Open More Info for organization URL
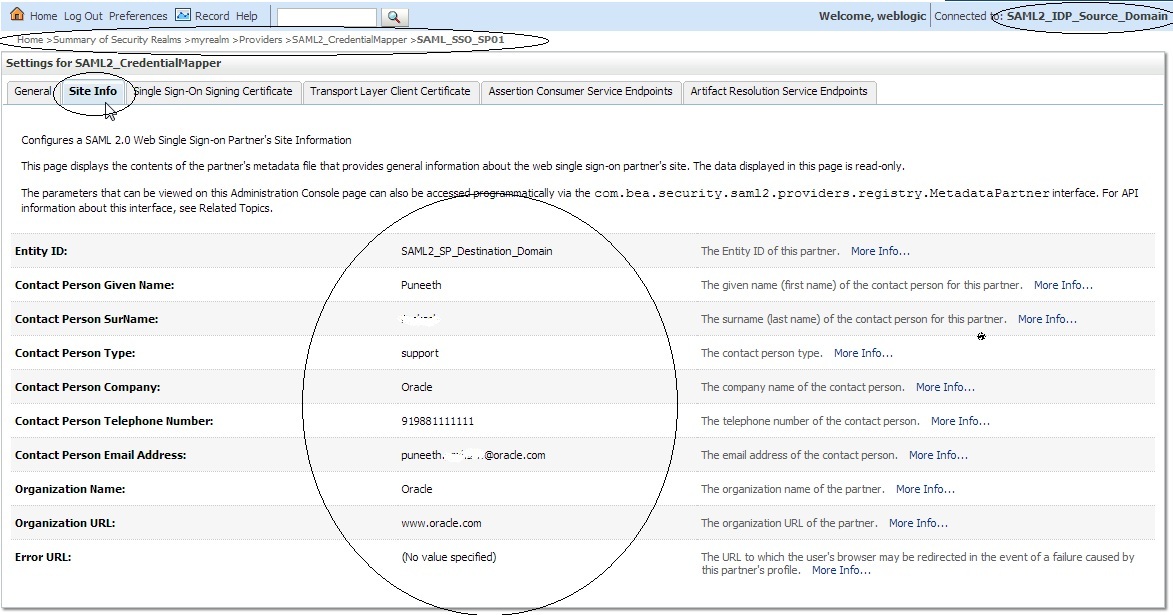 coord(919,523)
